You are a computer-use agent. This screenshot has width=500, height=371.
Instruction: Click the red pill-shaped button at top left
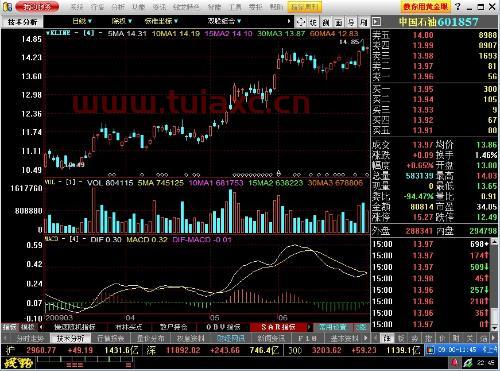(x=37, y=7)
